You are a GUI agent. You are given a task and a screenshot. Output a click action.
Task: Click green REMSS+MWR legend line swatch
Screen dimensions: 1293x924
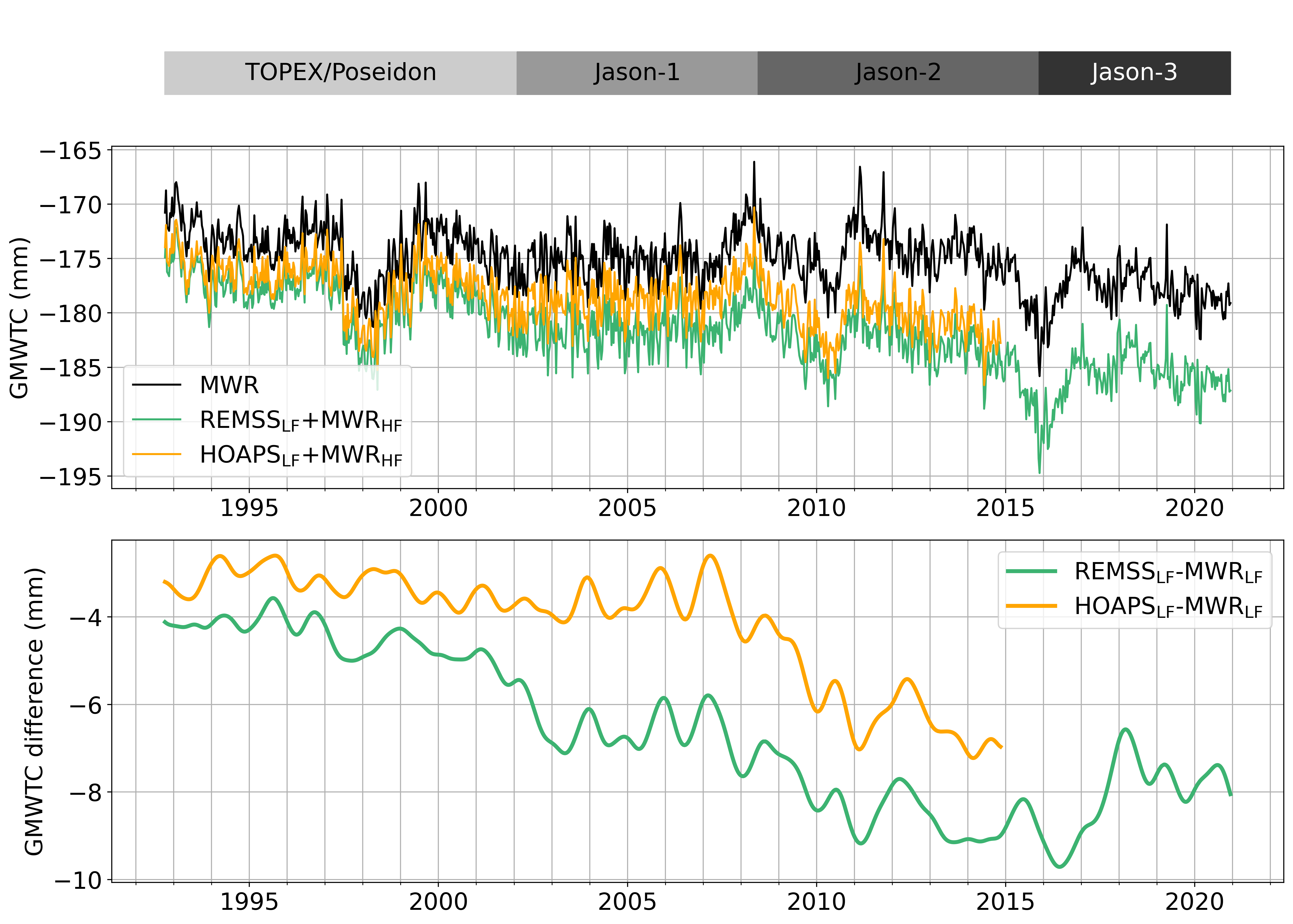156,420
